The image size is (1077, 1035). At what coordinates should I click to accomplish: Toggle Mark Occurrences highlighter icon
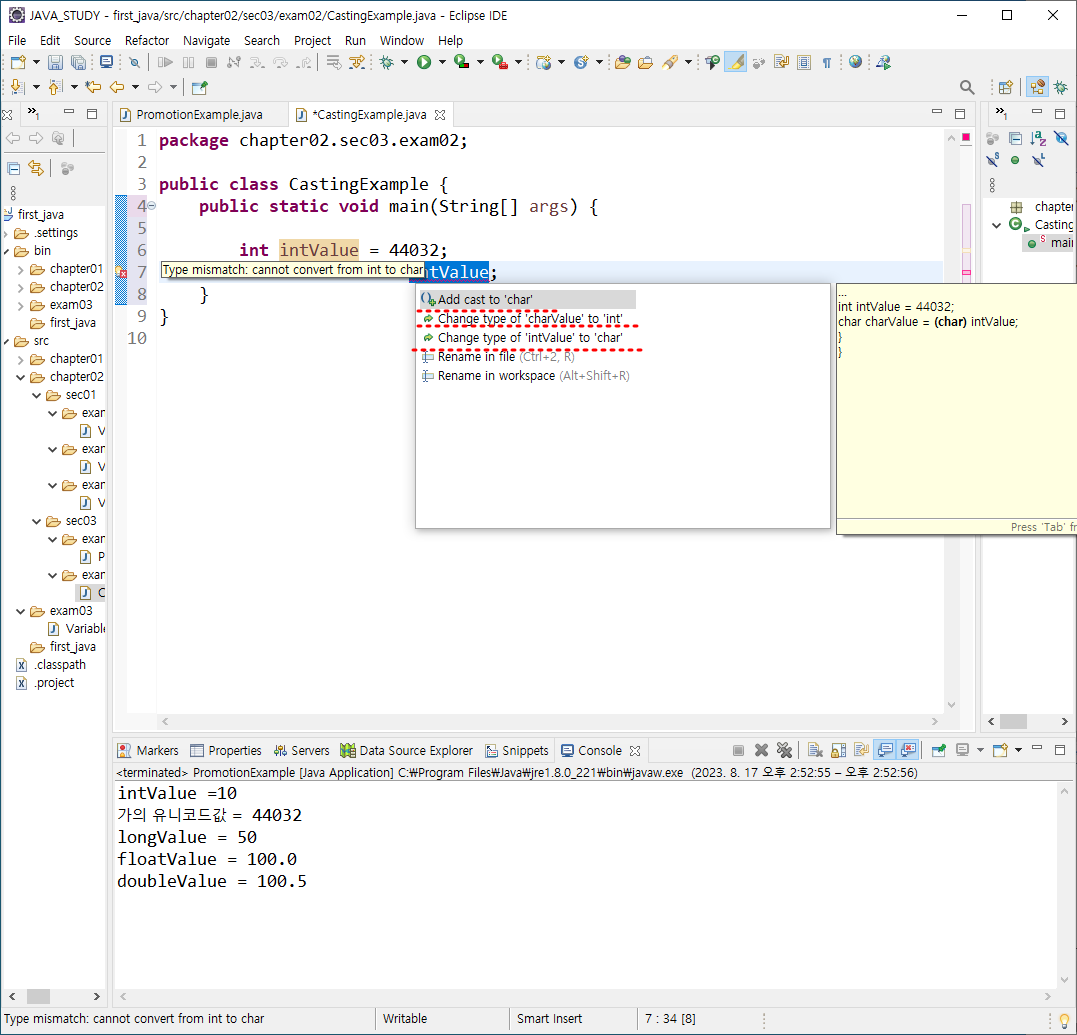pyautogui.click(x=736, y=62)
